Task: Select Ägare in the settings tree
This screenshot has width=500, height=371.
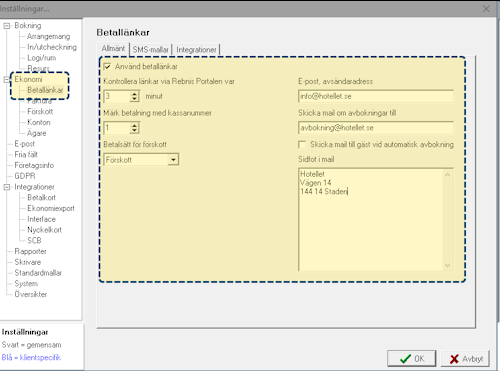Action: click(x=37, y=133)
